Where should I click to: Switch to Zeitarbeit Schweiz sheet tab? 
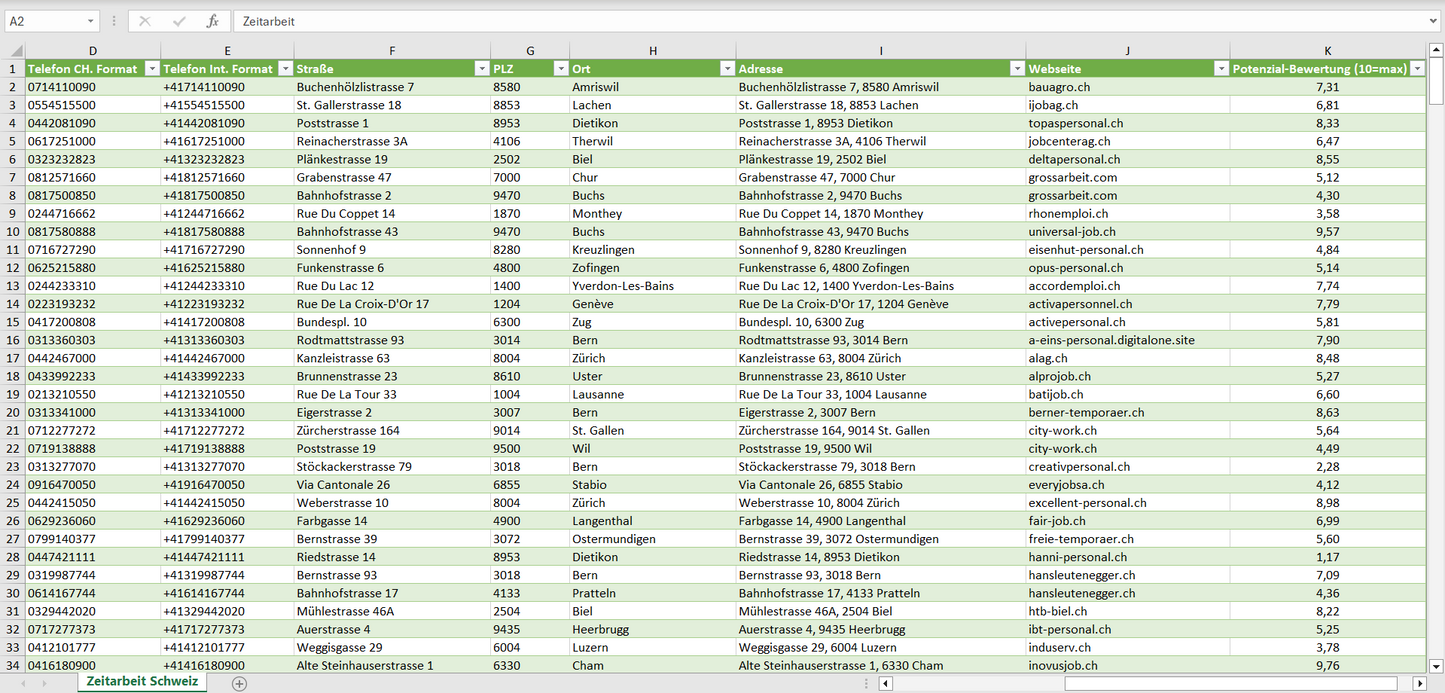point(142,682)
